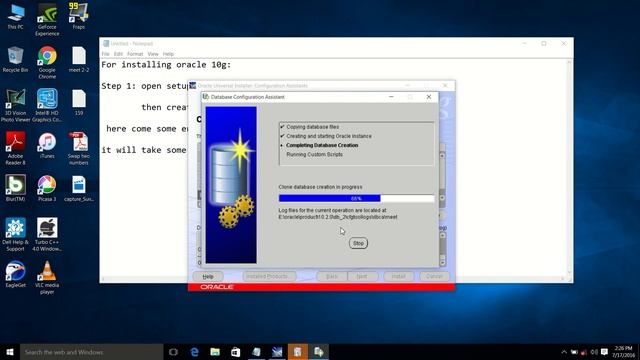Screen dimensions: 640x360
Task: Minimize the Database Configuration Assistant window
Action: coord(391,97)
